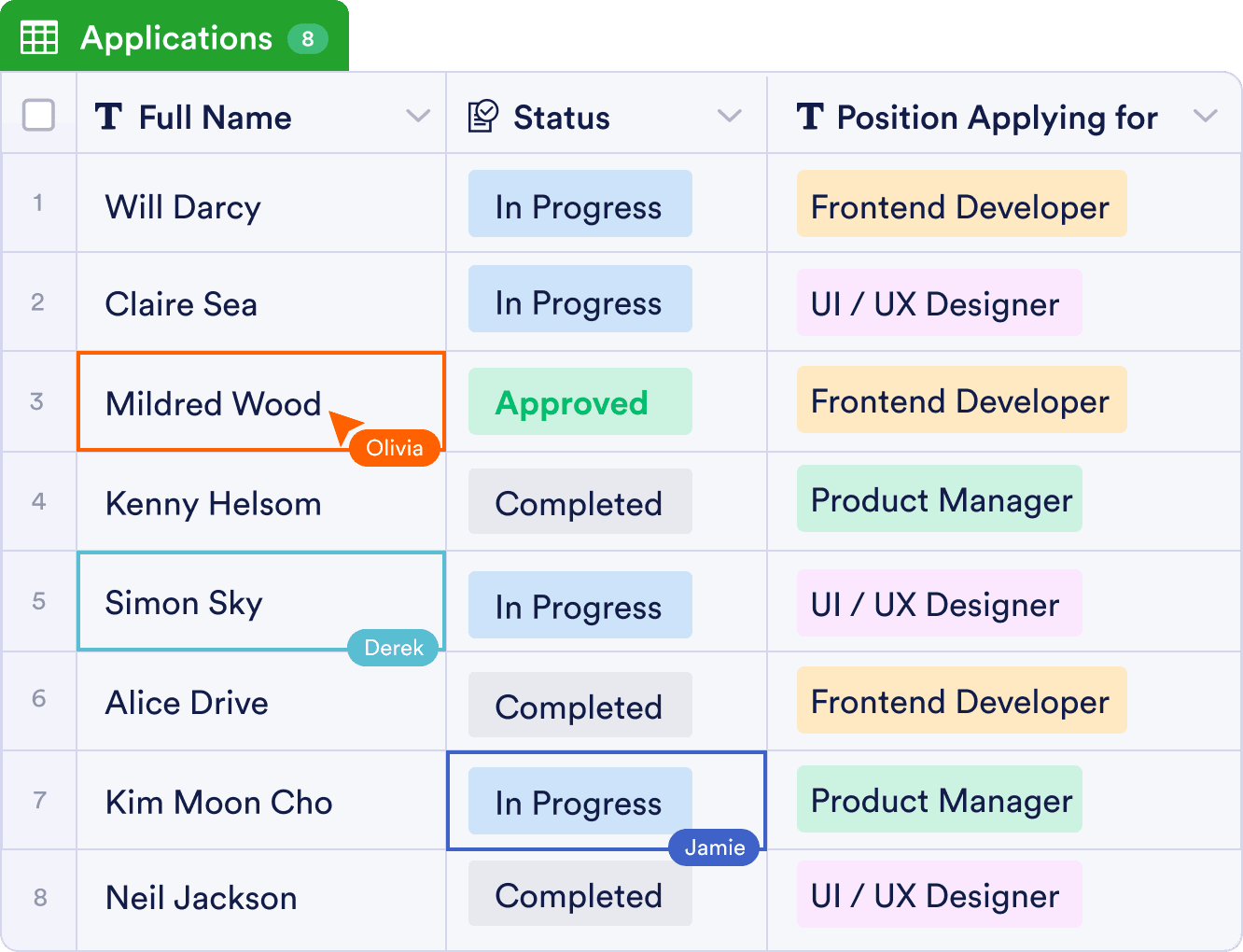Open Position Applying for column menu
Viewport: 1243px width, 952px height.
click(1205, 117)
